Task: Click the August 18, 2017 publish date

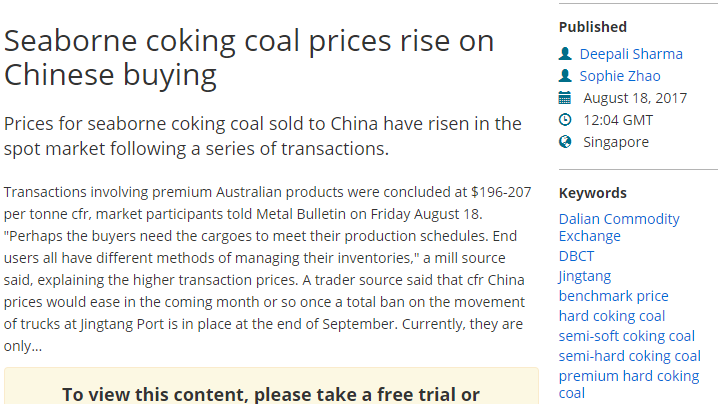Action: click(635, 98)
